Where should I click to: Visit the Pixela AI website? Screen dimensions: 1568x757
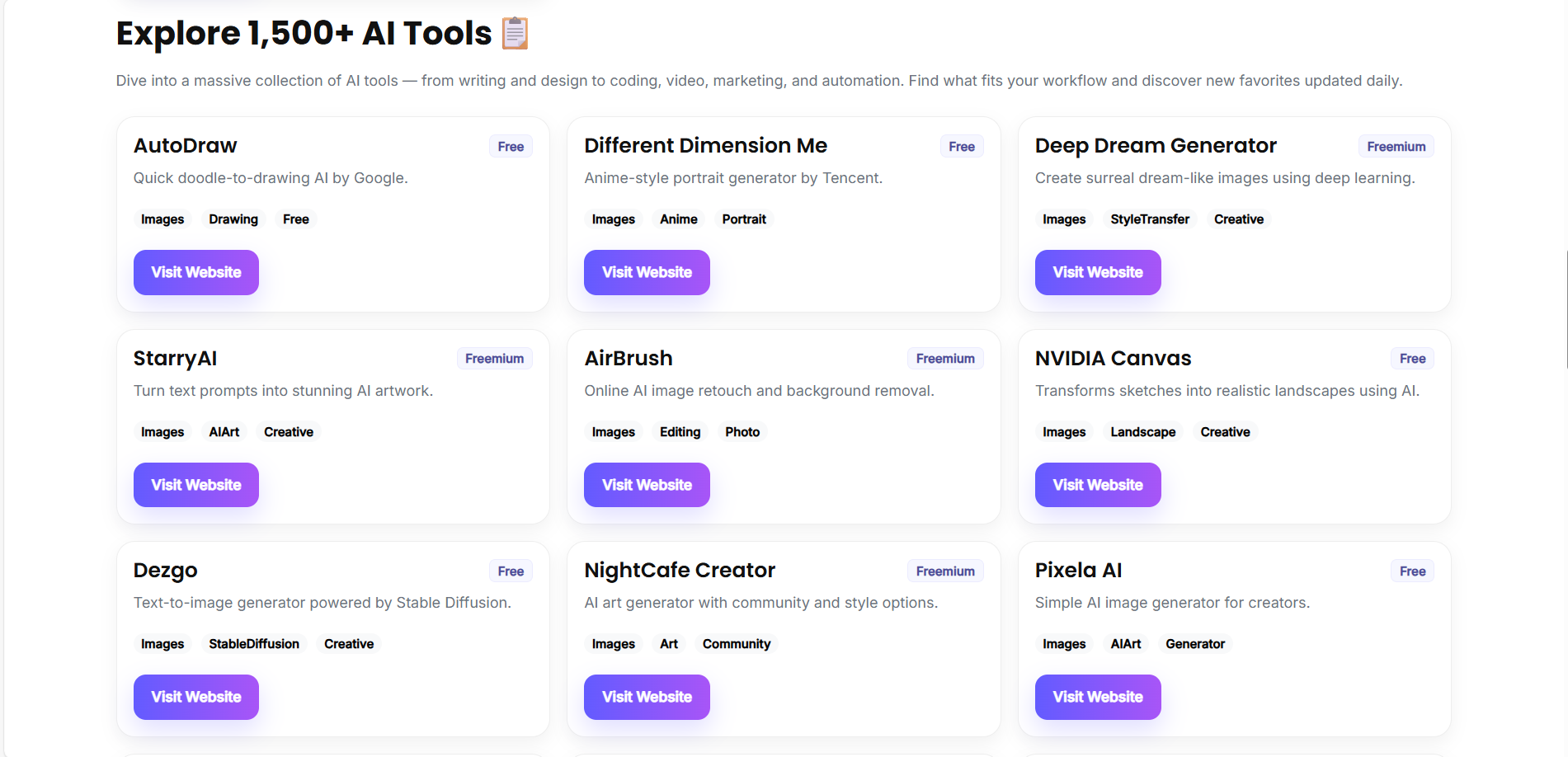point(1097,697)
